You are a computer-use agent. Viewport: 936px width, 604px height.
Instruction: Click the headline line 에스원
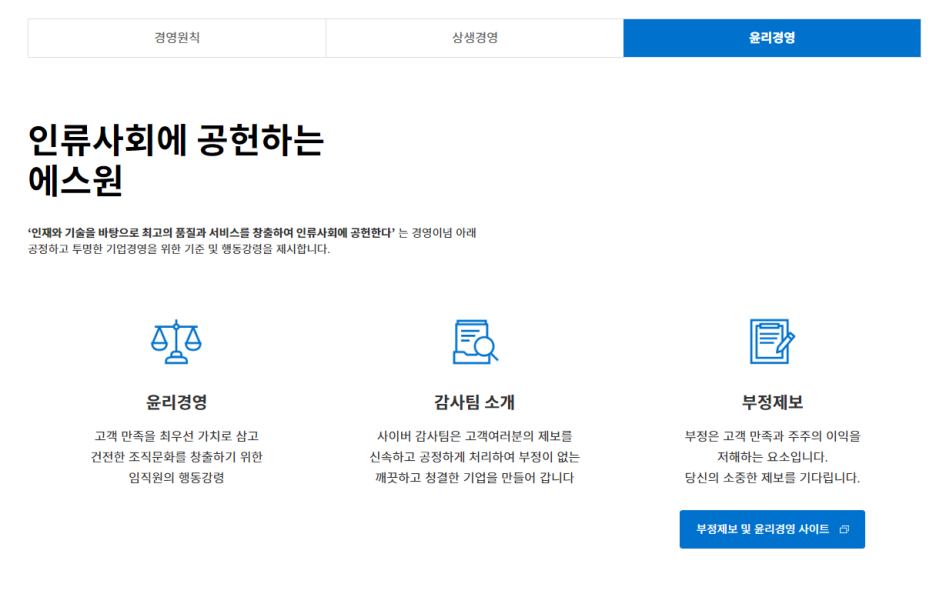point(76,180)
